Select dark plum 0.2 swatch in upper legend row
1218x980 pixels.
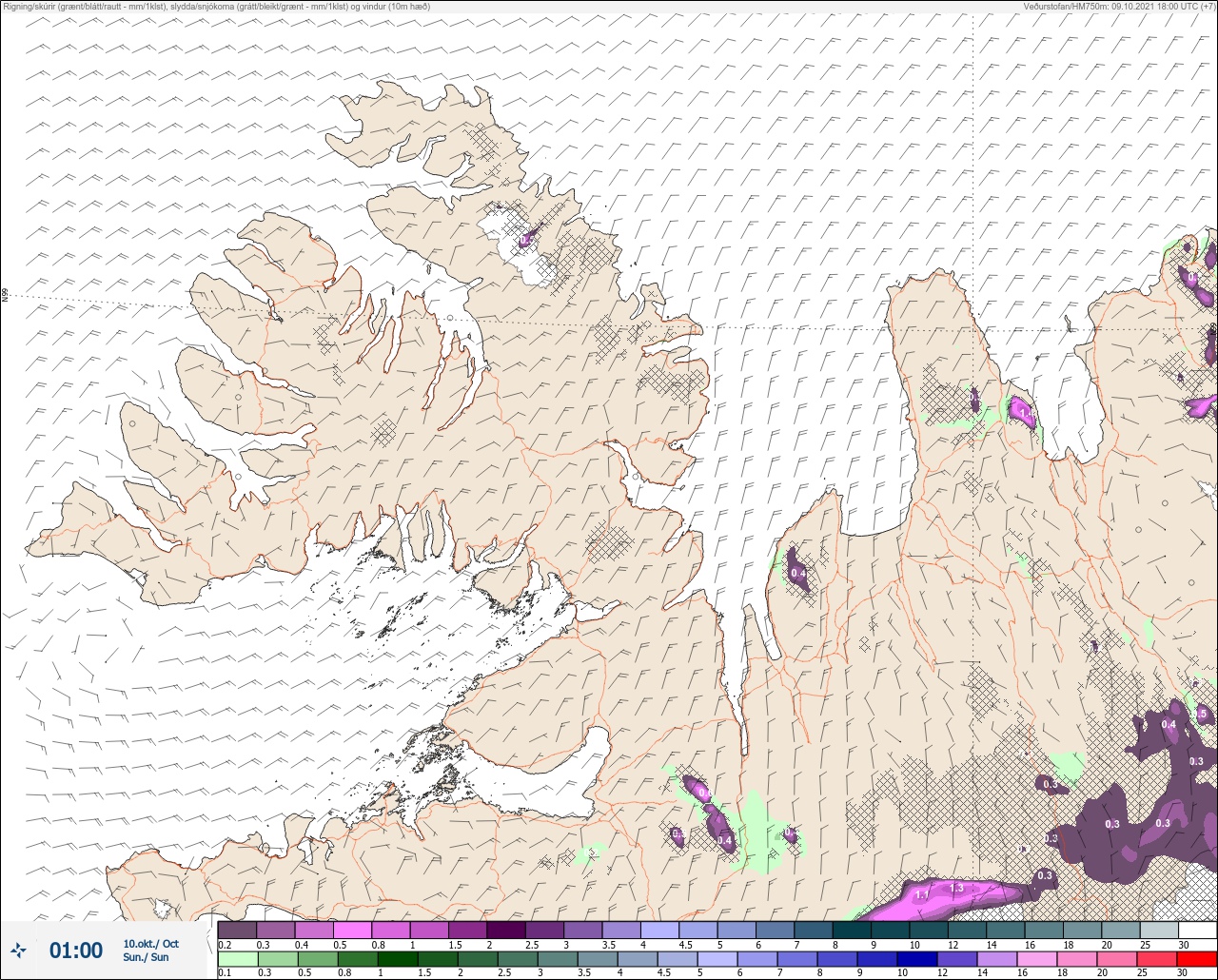[237, 930]
